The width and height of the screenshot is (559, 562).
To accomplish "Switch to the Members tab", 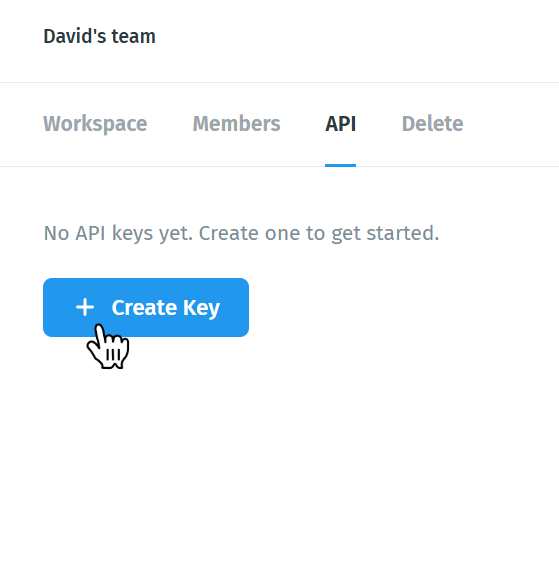I will click(x=236, y=124).
